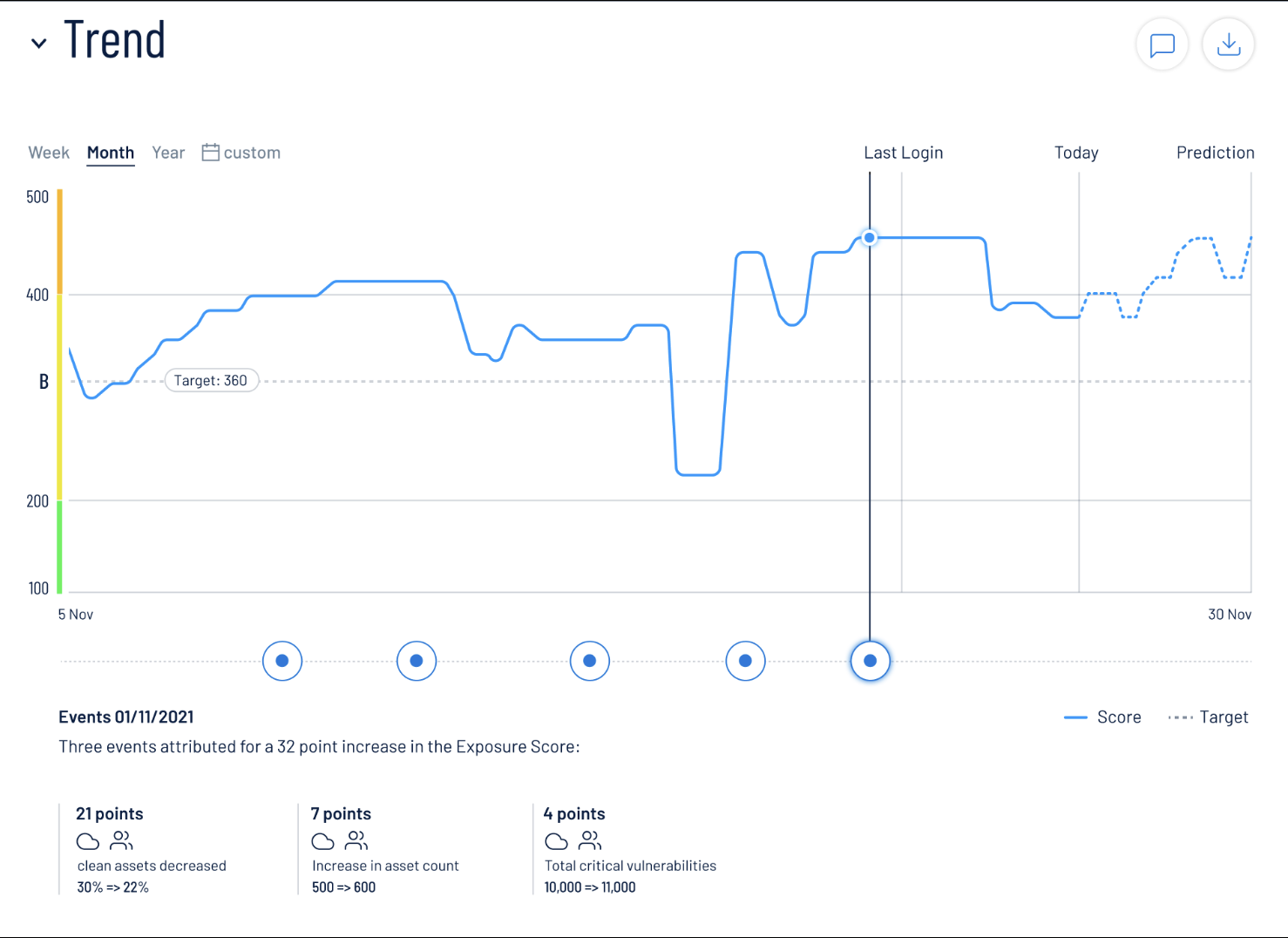
Task: Toggle the Score legend item
Action: click(1102, 717)
